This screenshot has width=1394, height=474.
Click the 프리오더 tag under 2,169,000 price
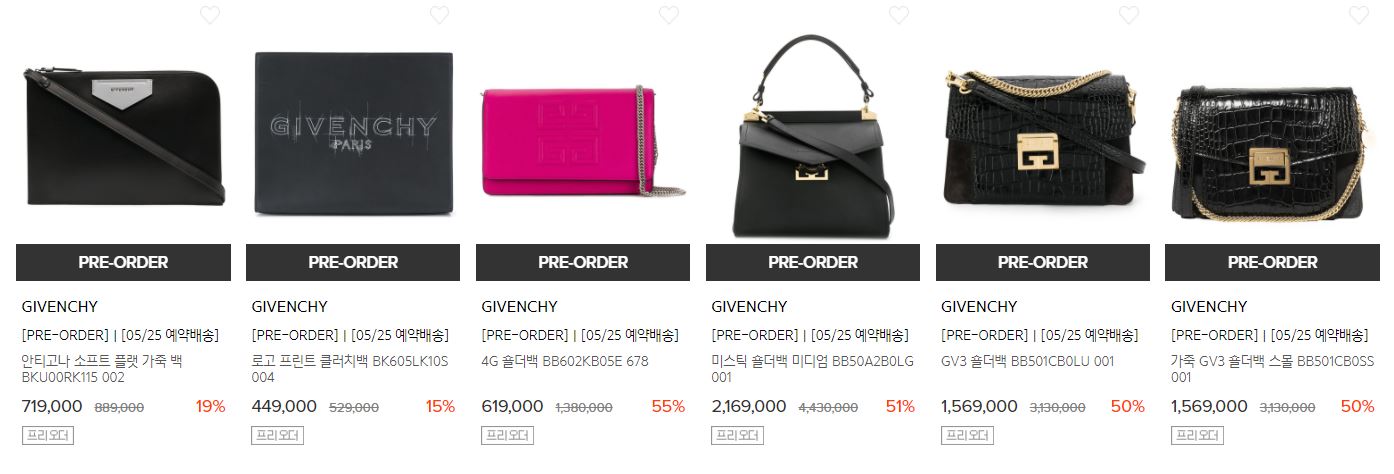pos(738,436)
